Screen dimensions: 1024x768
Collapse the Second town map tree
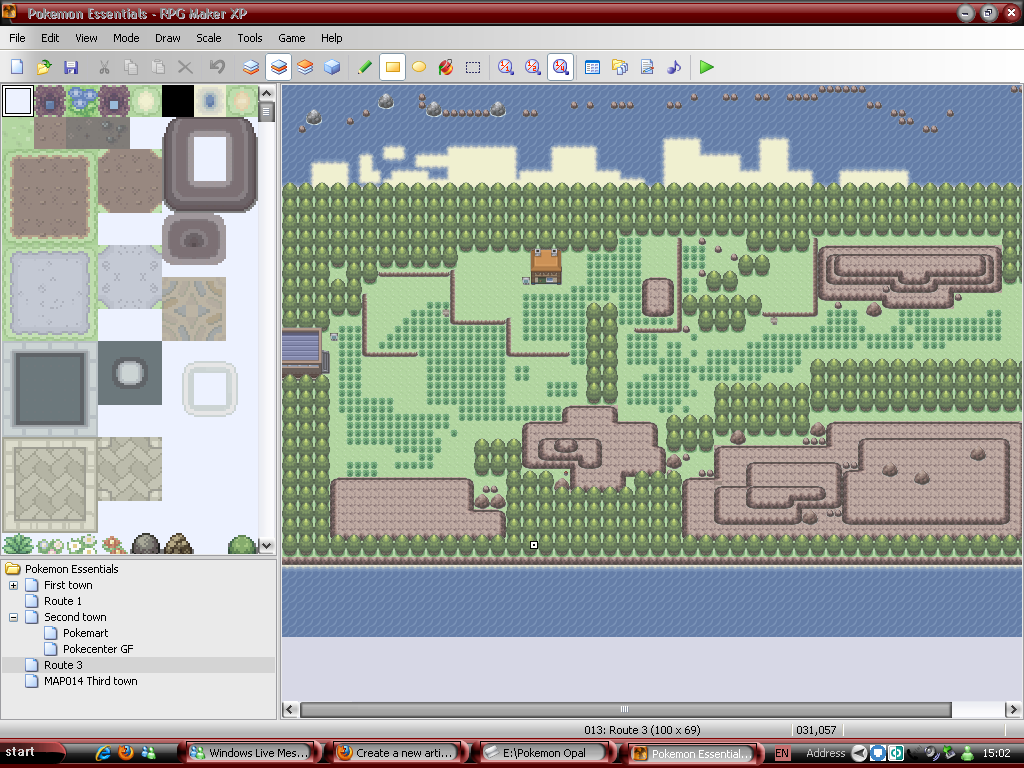pyautogui.click(x=14, y=617)
